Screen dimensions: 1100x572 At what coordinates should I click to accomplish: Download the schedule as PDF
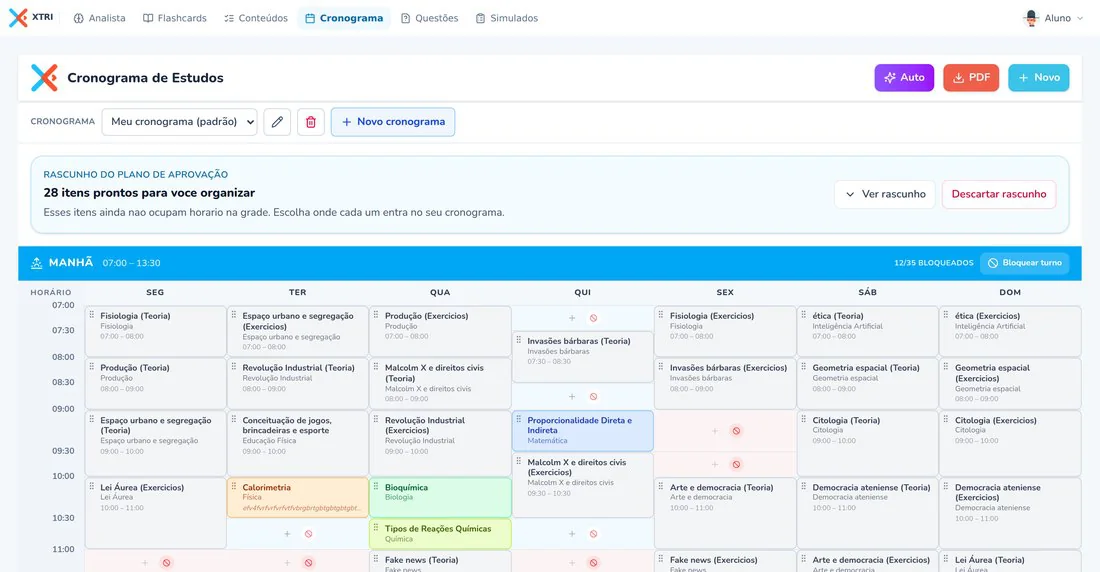(x=971, y=77)
